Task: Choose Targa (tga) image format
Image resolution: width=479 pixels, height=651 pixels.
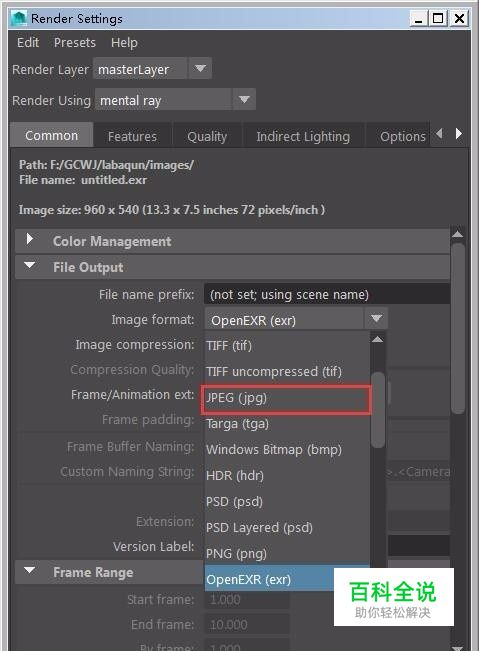Action: tap(287, 423)
